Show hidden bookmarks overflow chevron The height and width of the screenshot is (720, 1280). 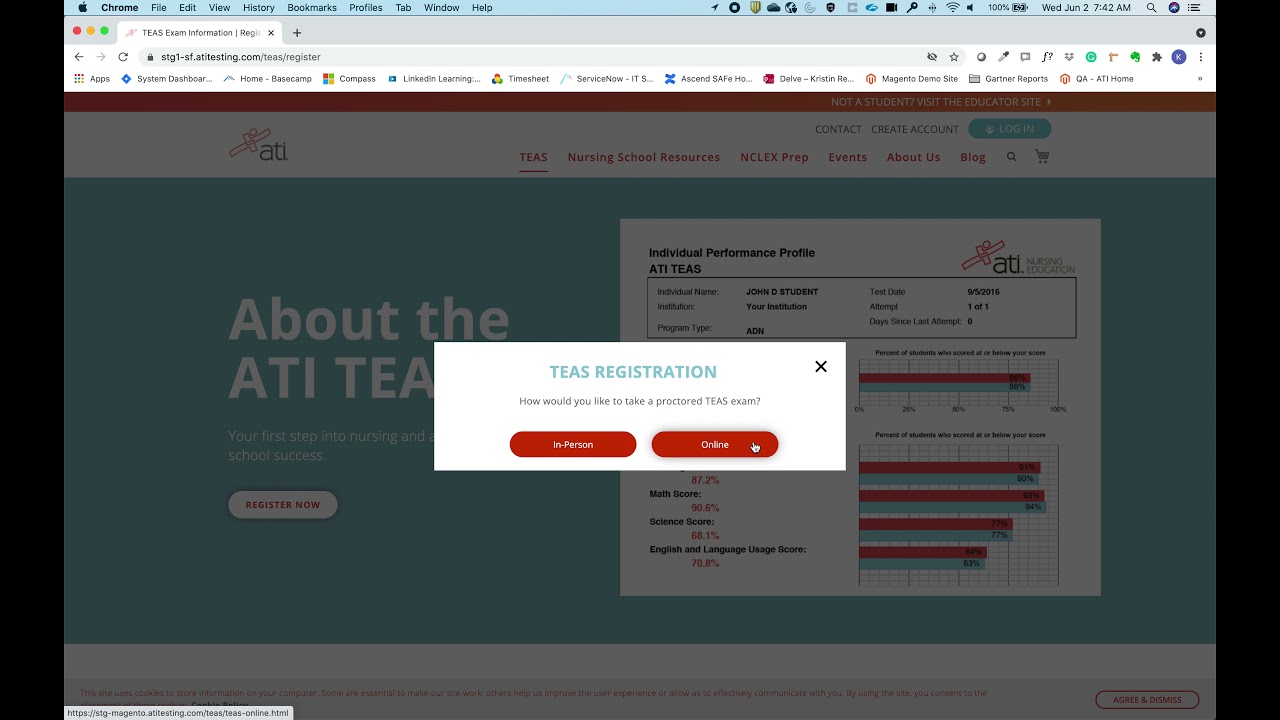coord(1200,79)
